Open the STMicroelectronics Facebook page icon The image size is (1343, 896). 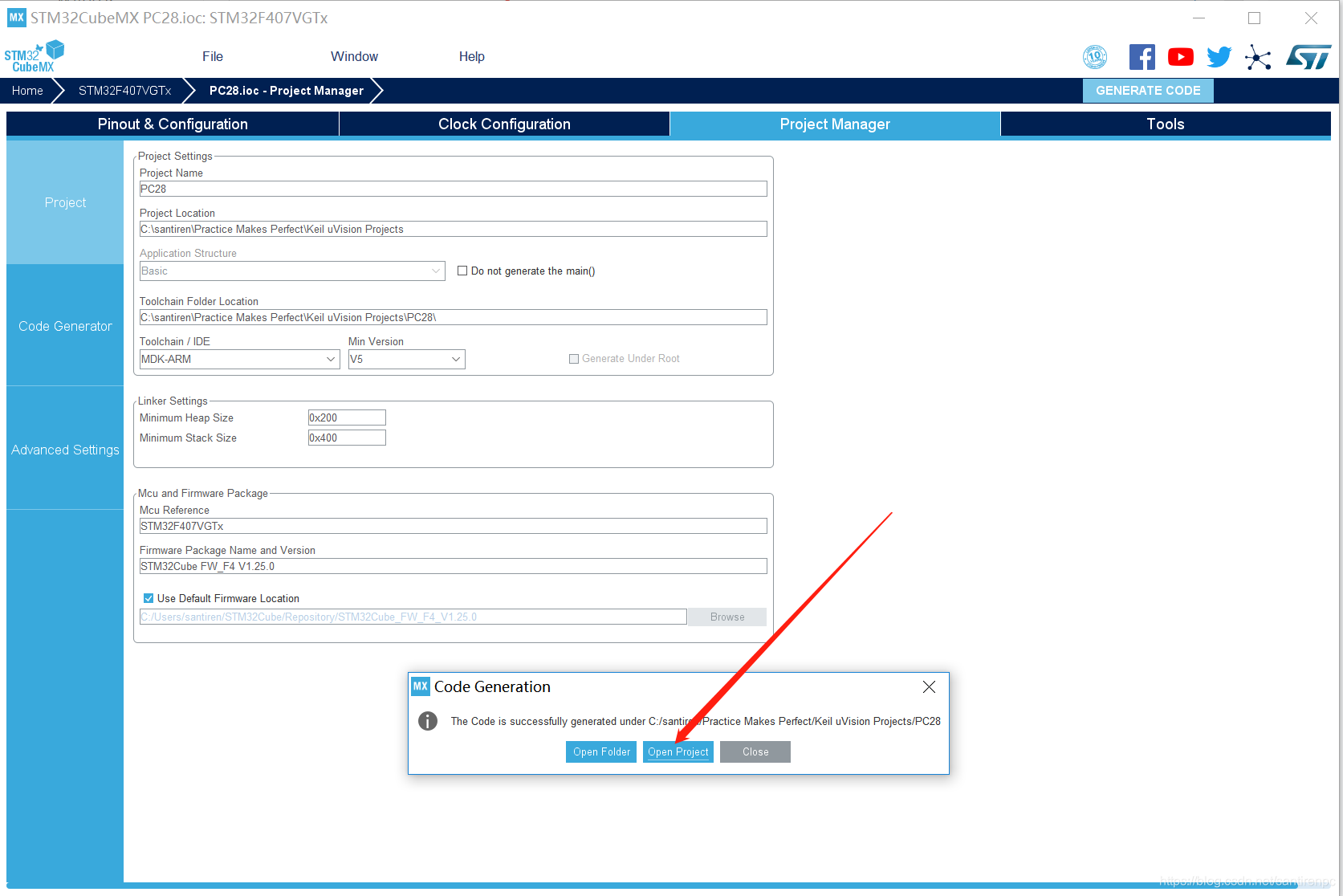coord(1142,56)
